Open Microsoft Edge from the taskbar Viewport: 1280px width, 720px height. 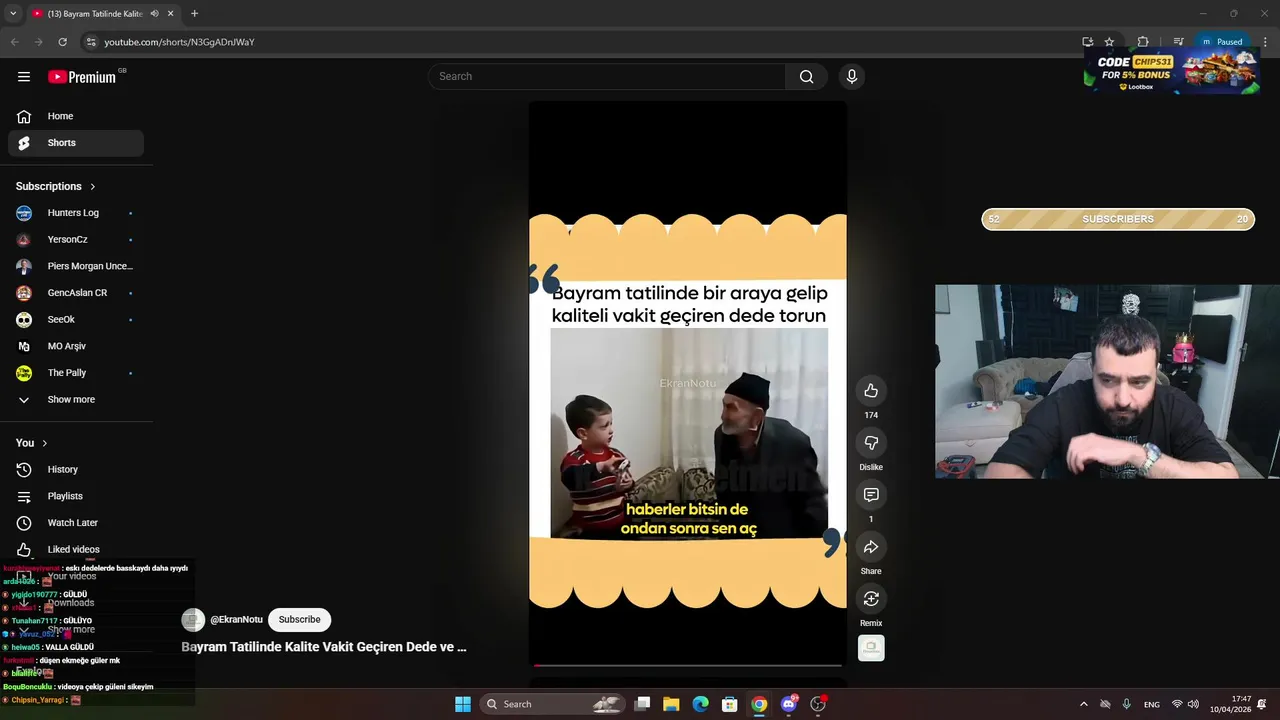pyautogui.click(x=700, y=704)
